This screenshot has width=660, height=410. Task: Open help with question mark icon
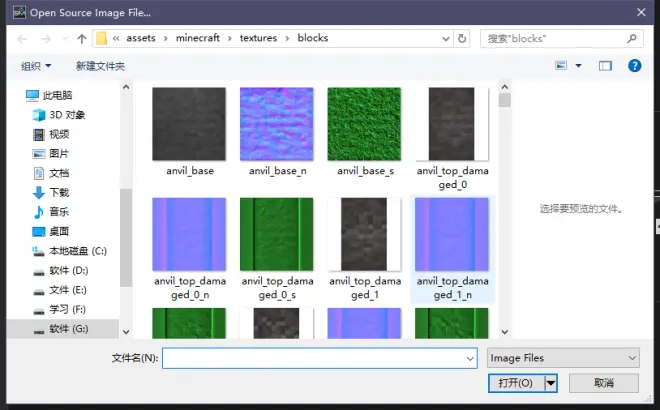(x=634, y=66)
